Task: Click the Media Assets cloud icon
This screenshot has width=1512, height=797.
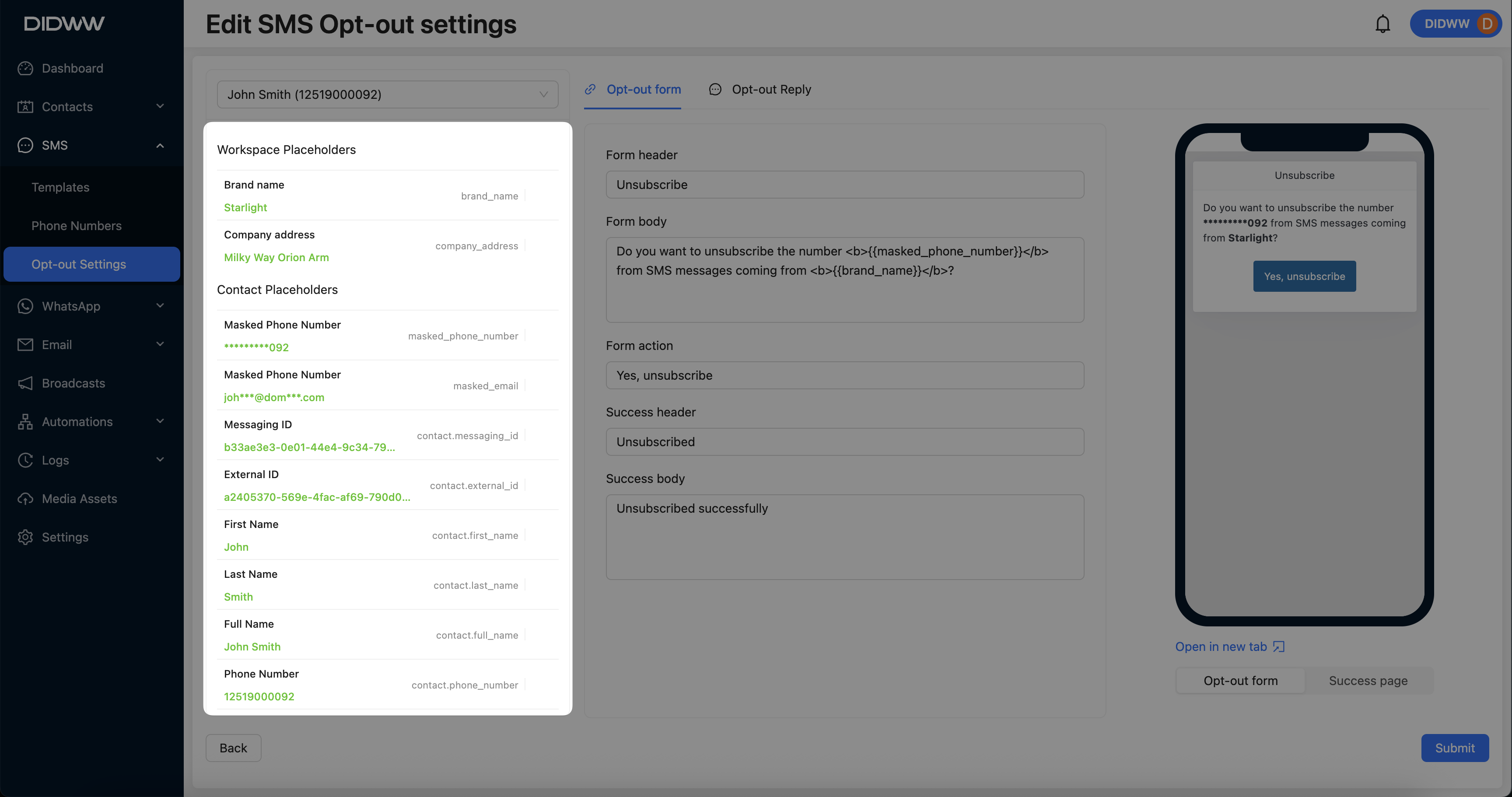Action: click(x=25, y=499)
